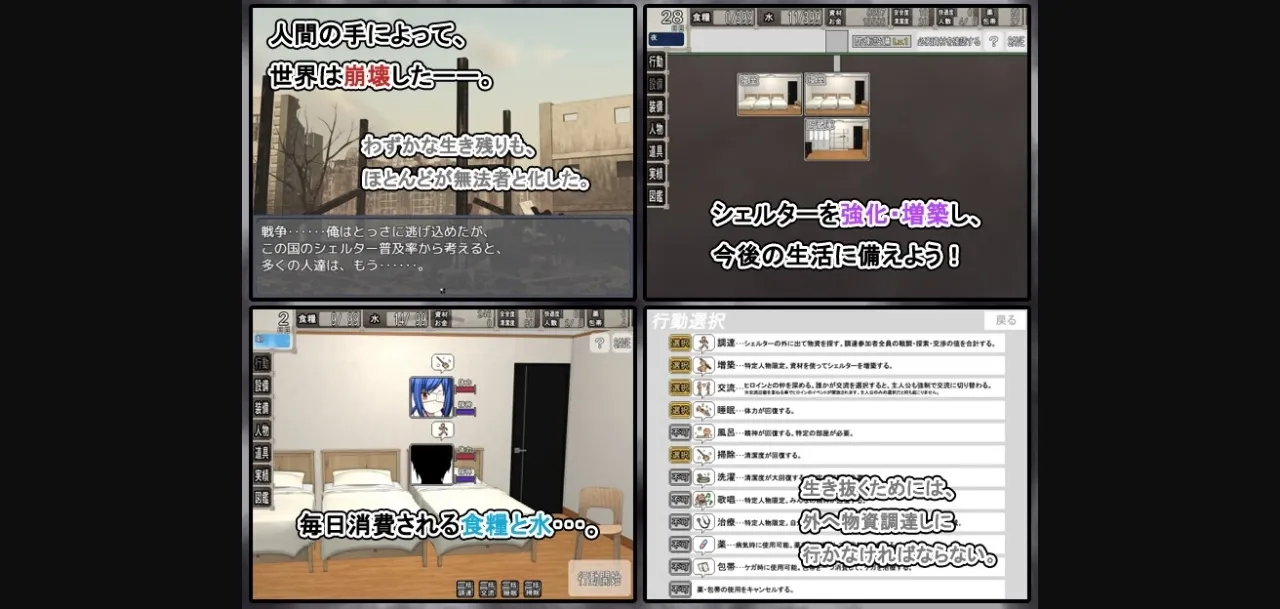Select the bottom room thumbnail on shelter map
1280x609 pixels.
tap(836, 139)
